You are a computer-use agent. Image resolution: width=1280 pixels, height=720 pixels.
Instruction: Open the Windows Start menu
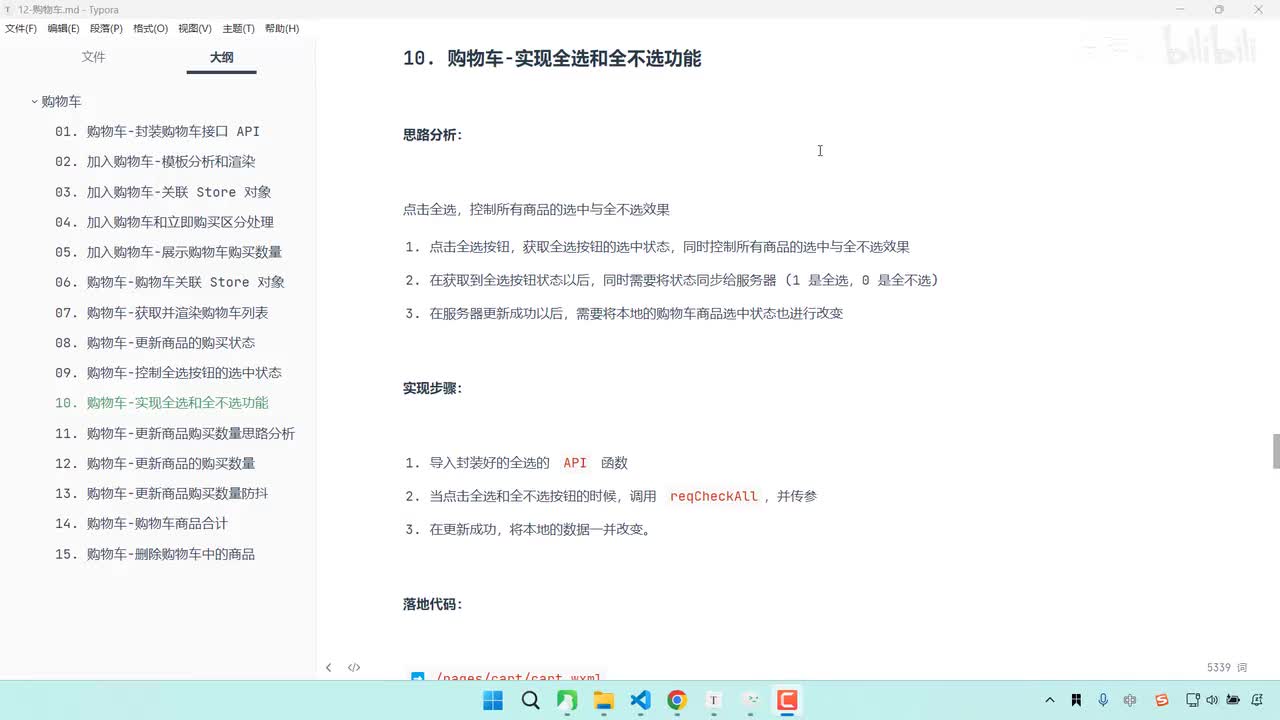[x=493, y=700]
